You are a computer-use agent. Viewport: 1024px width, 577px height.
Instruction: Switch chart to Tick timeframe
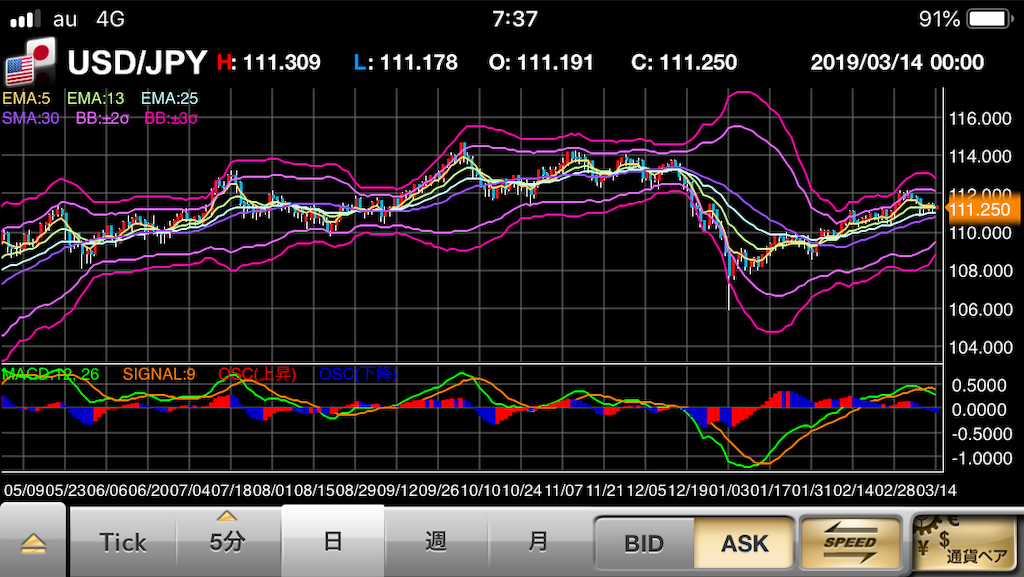pos(123,542)
